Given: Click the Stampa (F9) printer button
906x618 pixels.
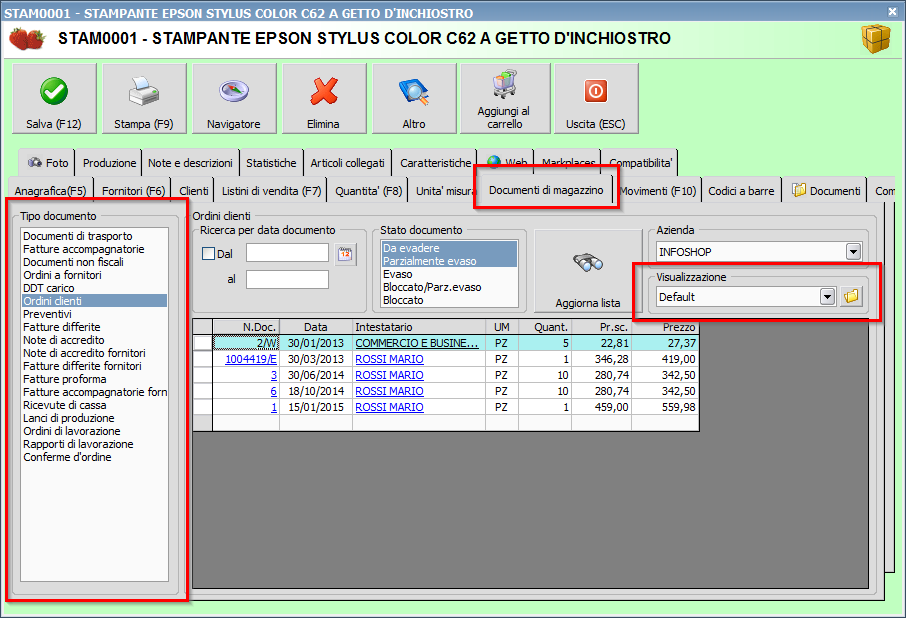Looking at the screenshot, I should tap(144, 99).
